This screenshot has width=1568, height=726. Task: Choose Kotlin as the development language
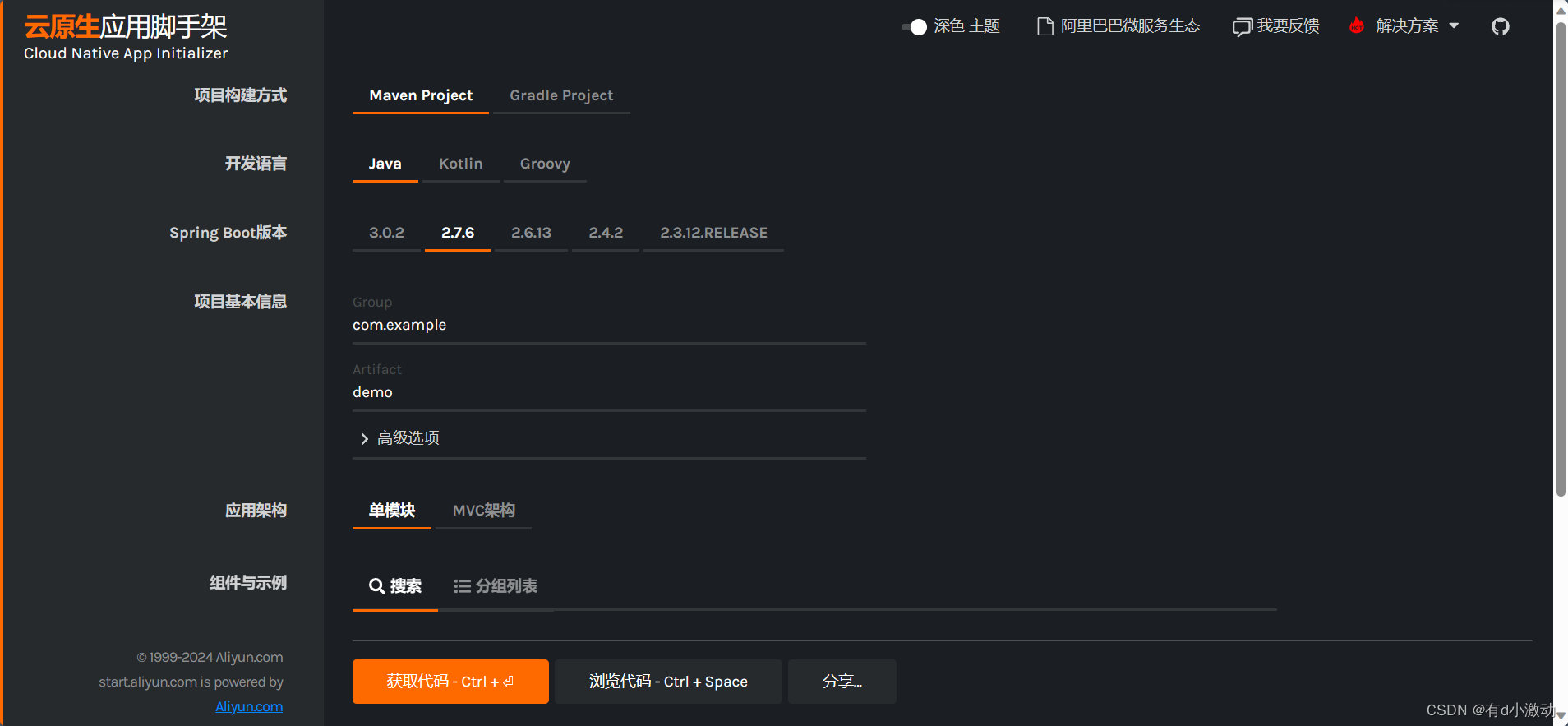(461, 164)
